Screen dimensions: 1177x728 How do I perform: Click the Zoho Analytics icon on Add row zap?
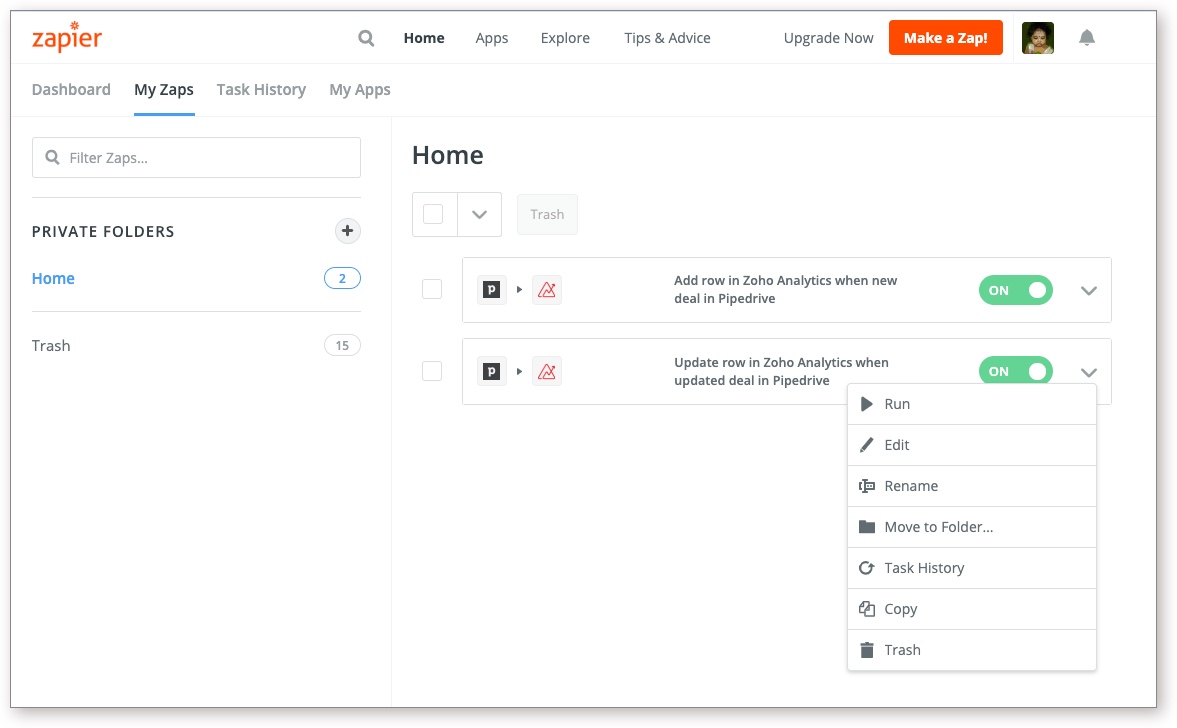547,290
